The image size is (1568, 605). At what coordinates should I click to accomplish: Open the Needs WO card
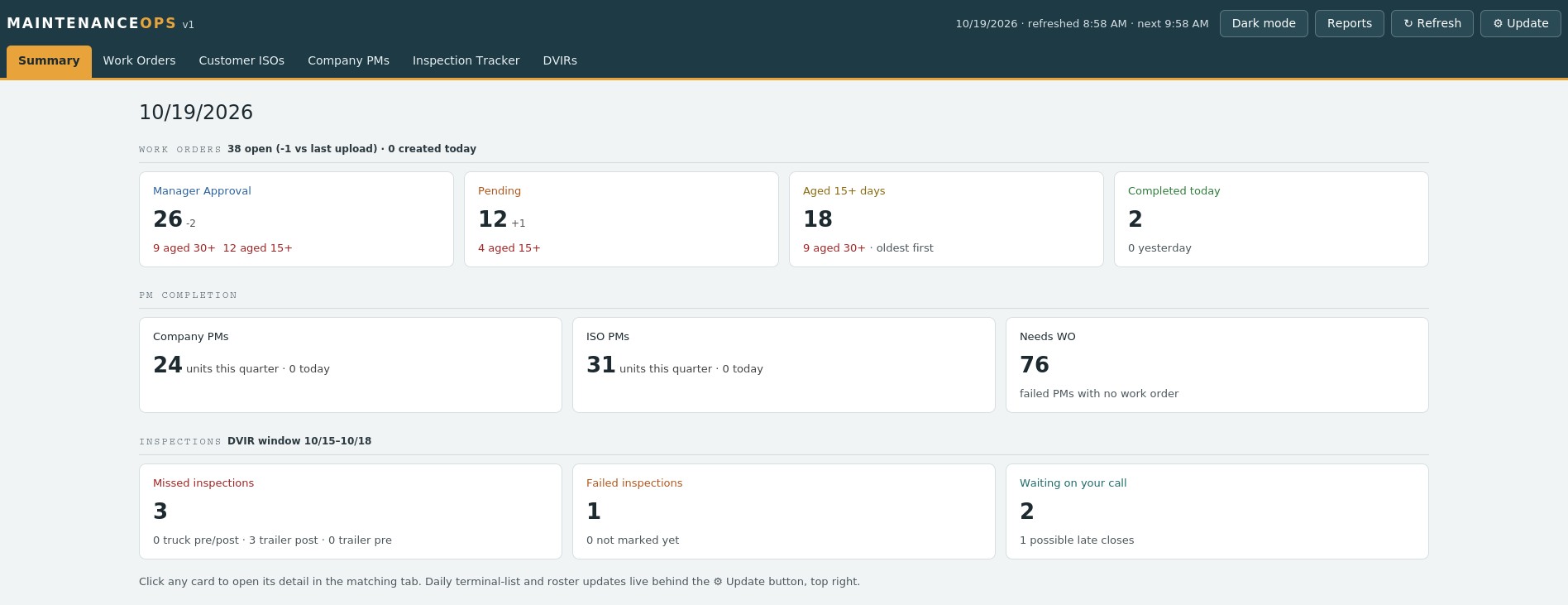[x=1217, y=365]
